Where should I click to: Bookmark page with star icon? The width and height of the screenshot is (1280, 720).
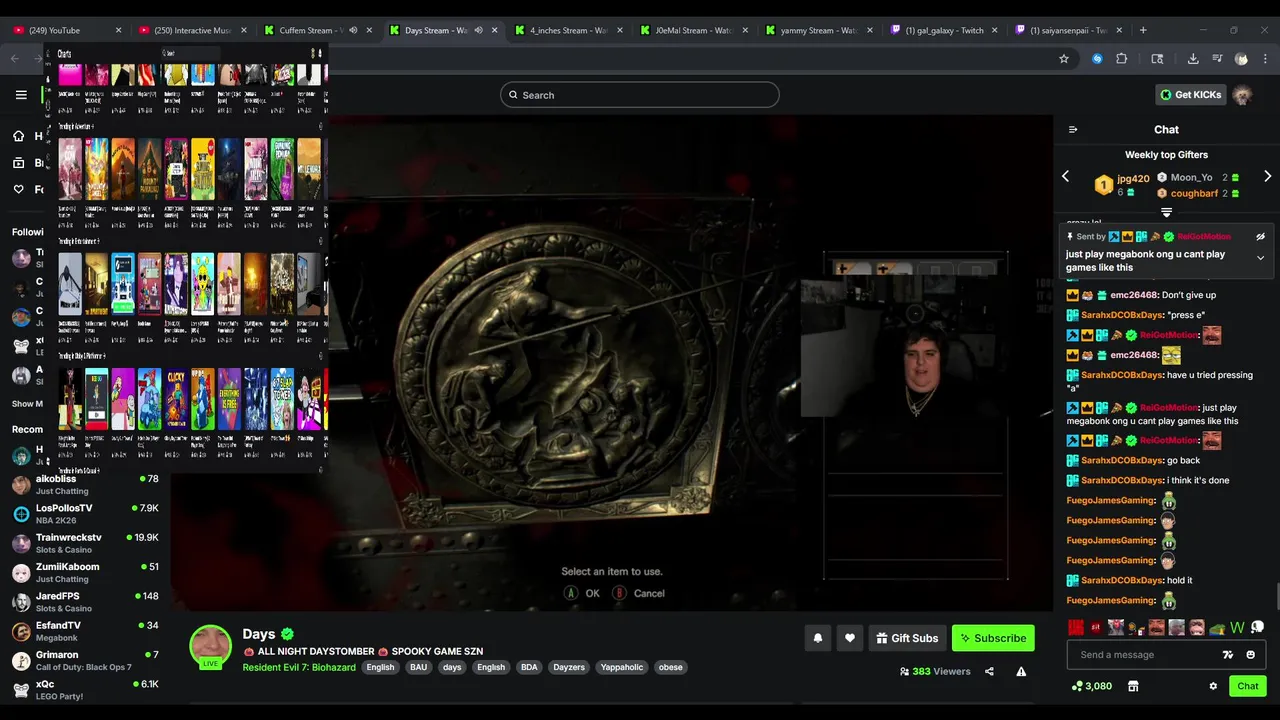click(x=1064, y=59)
